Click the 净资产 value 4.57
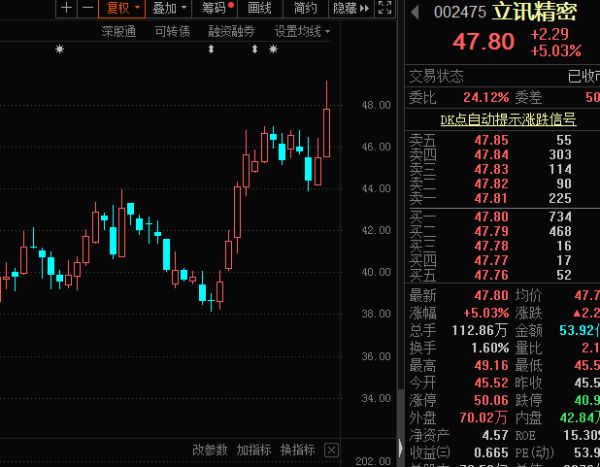Screen dimensions: 600x467 pyautogui.click(x=495, y=435)
